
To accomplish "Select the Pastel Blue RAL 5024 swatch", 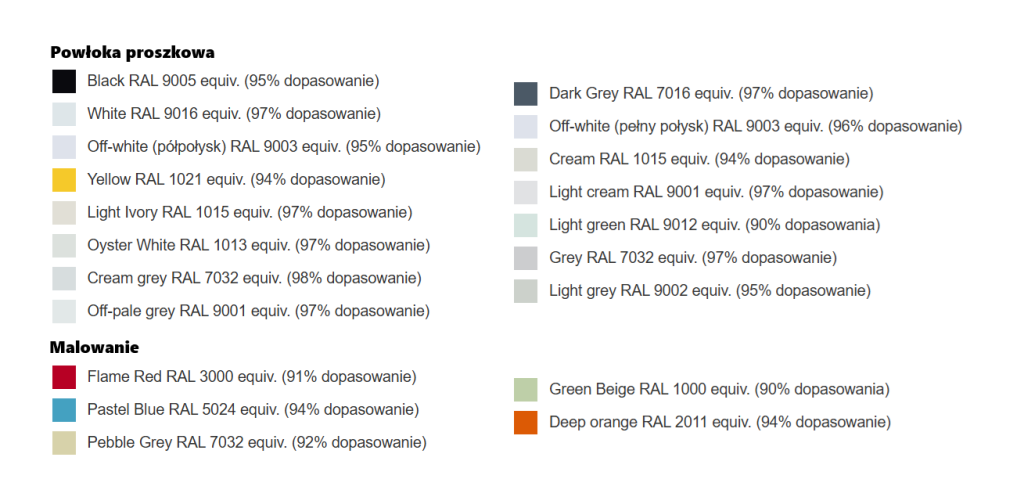I will coord(64,410).
